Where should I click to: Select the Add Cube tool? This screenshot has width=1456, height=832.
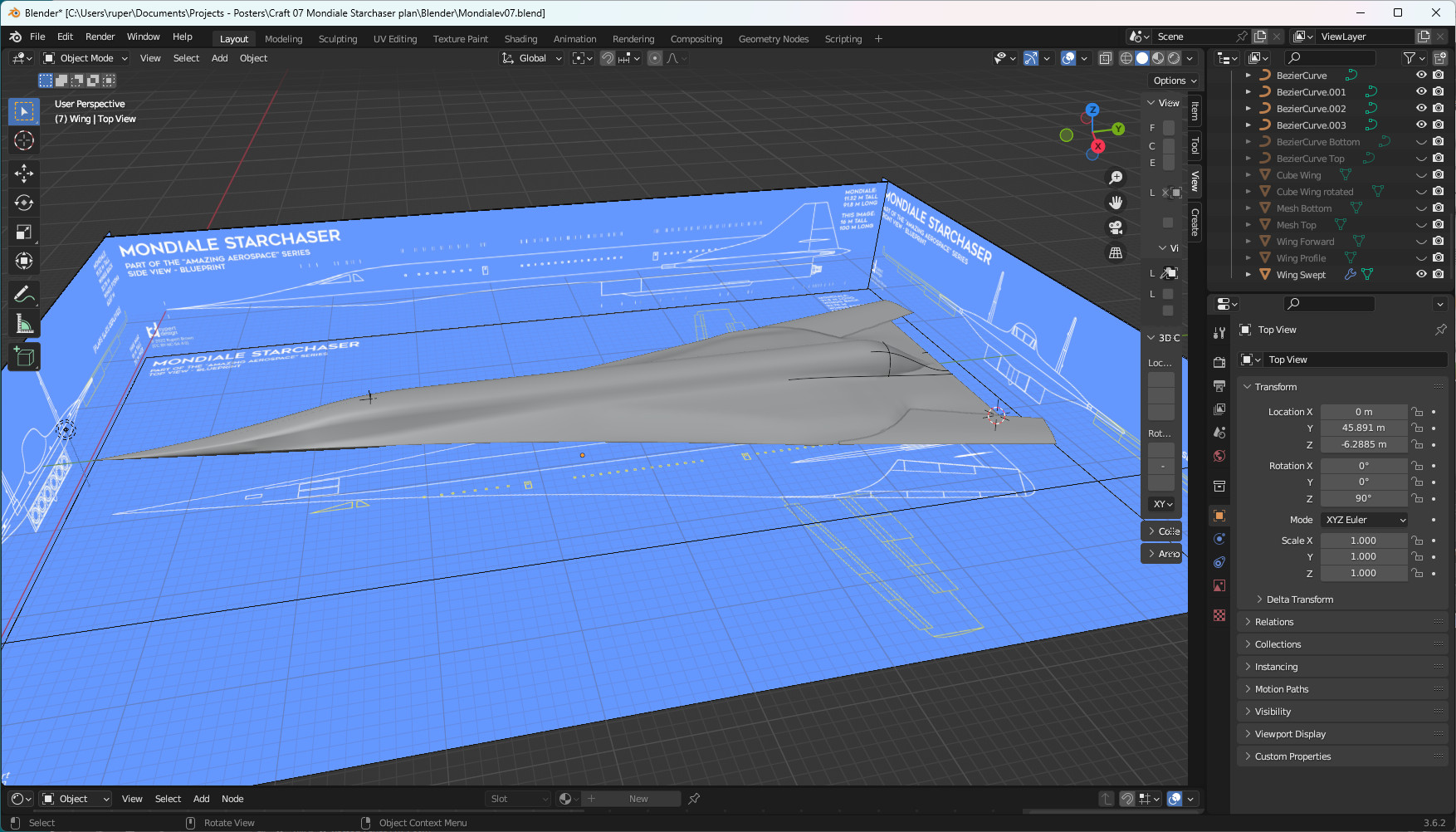pyautogui.click(x=24, y=356)
